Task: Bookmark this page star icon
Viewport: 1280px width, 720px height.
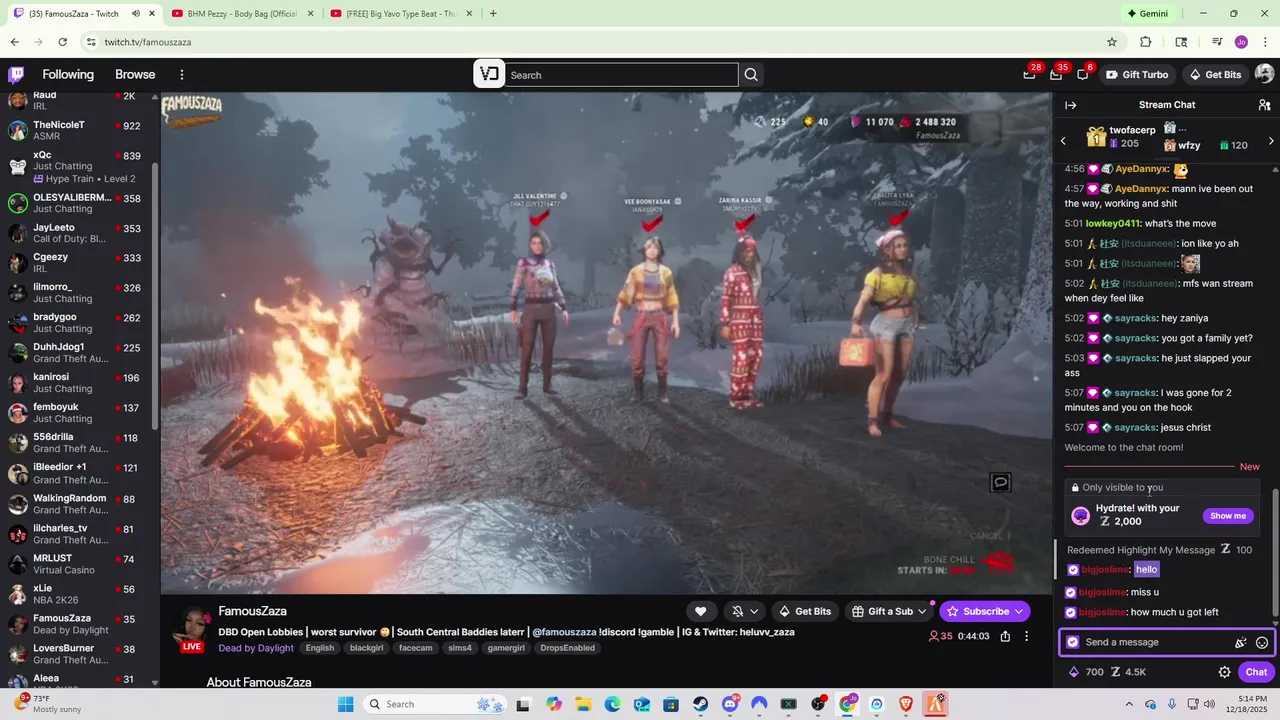Action: point(1112,42)
